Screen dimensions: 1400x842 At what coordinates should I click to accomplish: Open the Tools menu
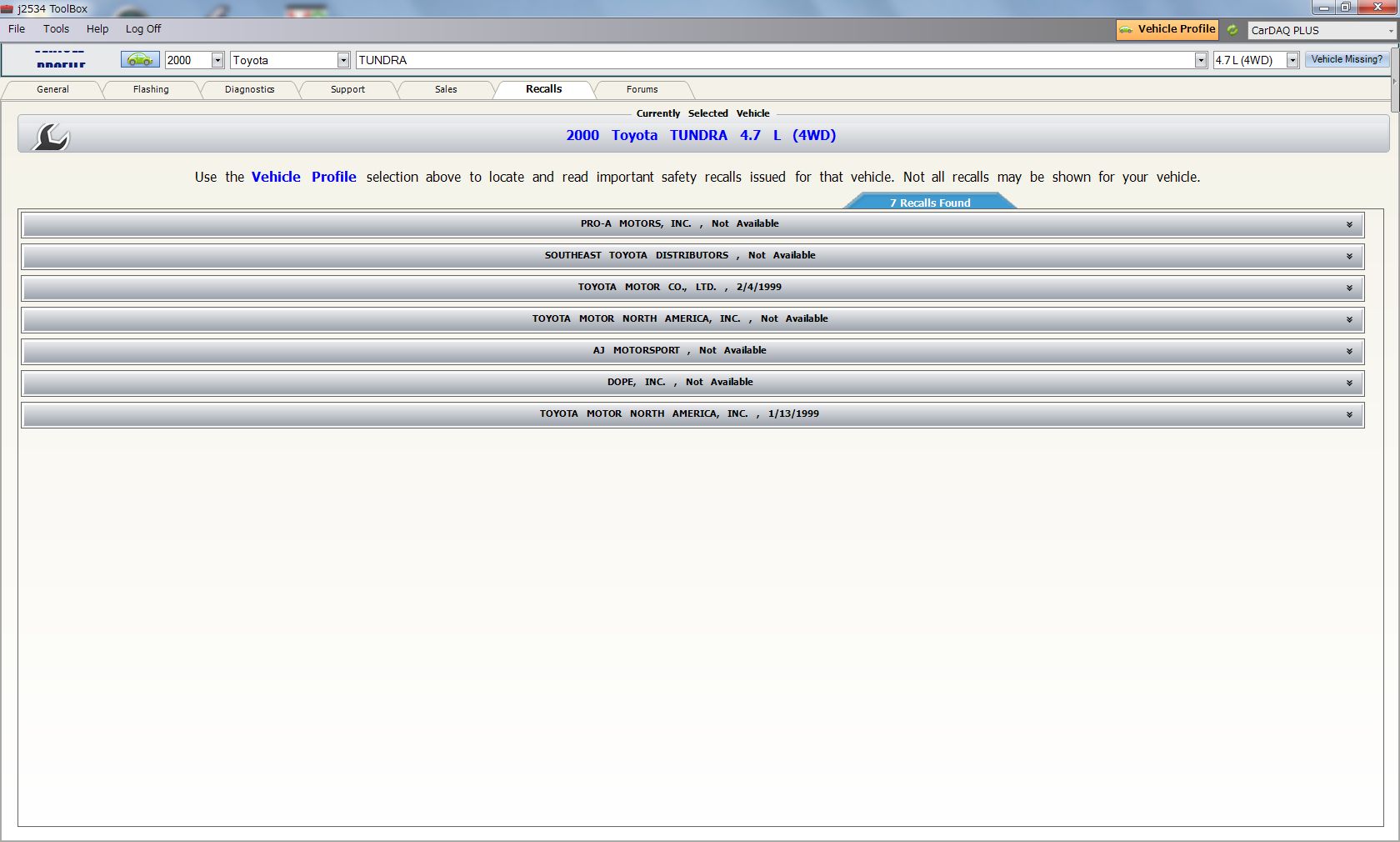point(57,29)
